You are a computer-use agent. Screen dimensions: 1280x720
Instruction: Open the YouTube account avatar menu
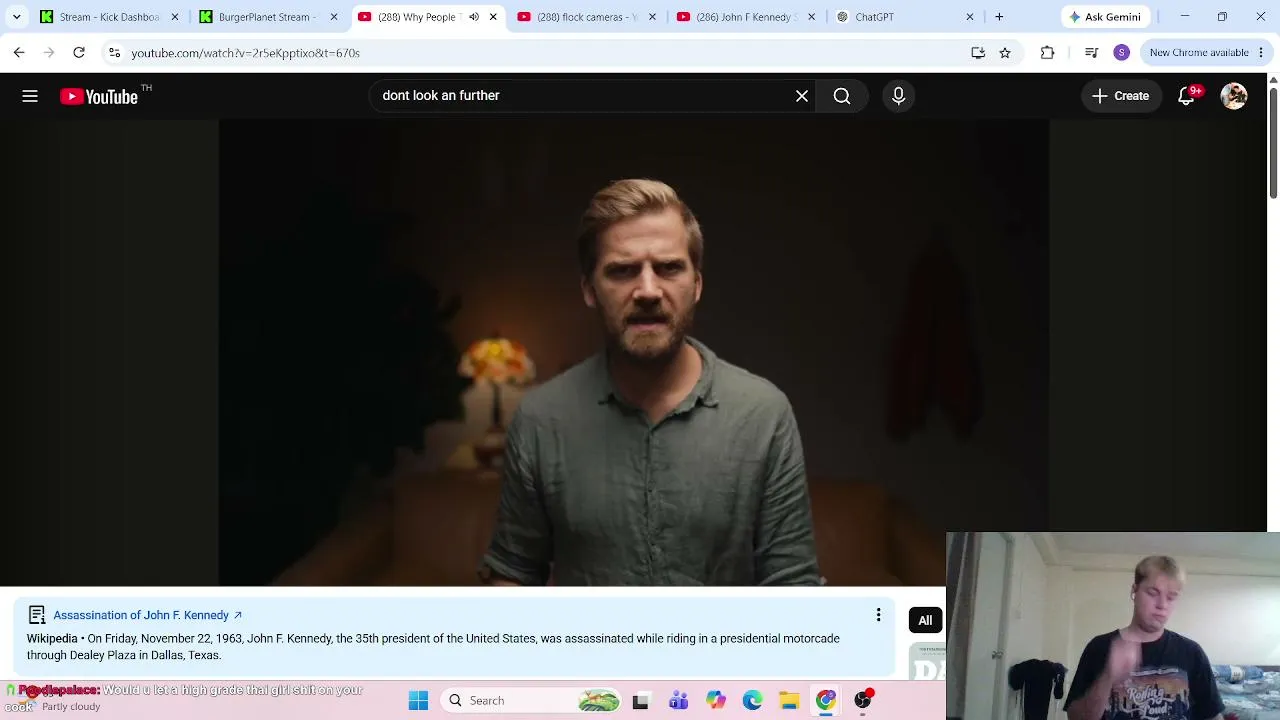pyautogui.click(x=1234, y=96)
